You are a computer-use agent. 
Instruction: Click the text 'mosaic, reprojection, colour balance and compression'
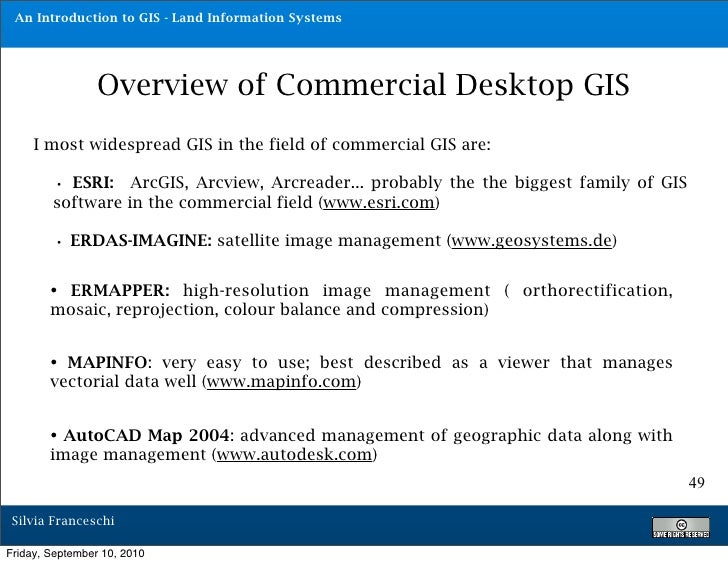[x=267, y=310]
